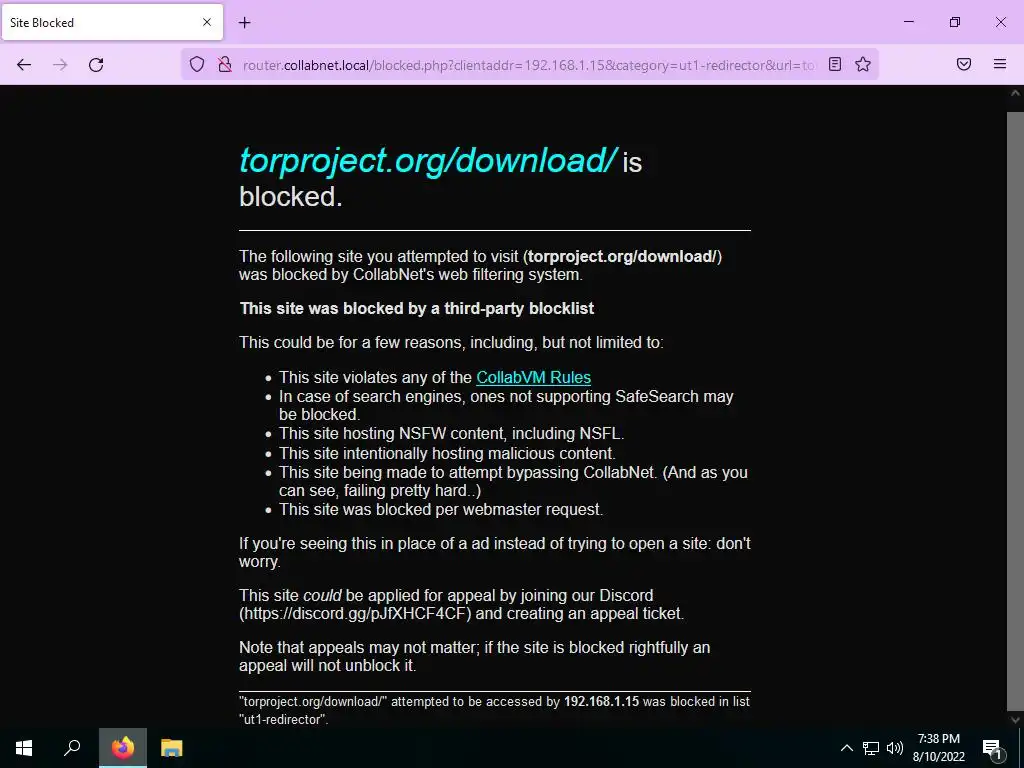The image size is (1024, 768).
Task: Select the Site Blocked tab
Action: [x=112, y=22]
